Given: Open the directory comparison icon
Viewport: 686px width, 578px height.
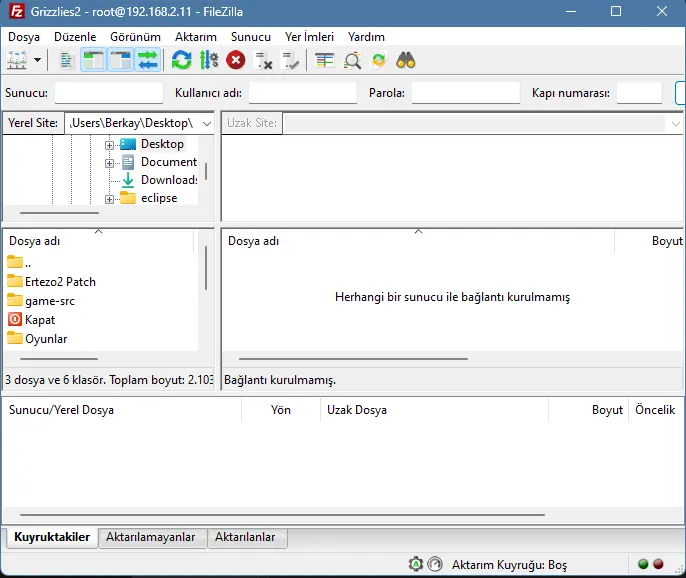Looking at the screenshot, I should (324, 60).
